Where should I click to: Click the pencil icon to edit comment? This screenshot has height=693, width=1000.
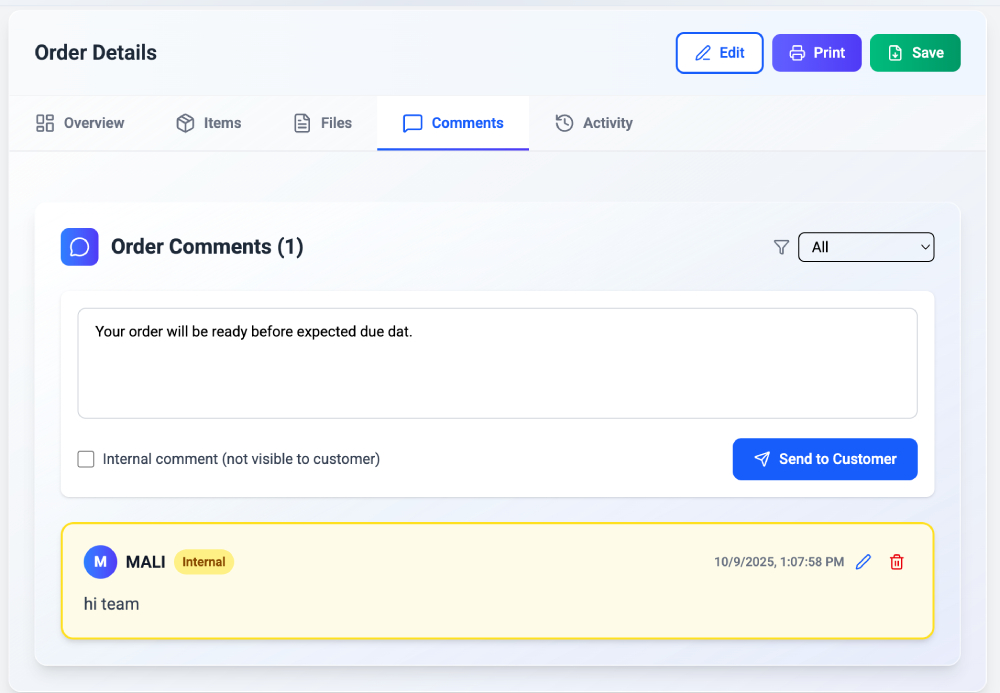[x=864, y=562]
